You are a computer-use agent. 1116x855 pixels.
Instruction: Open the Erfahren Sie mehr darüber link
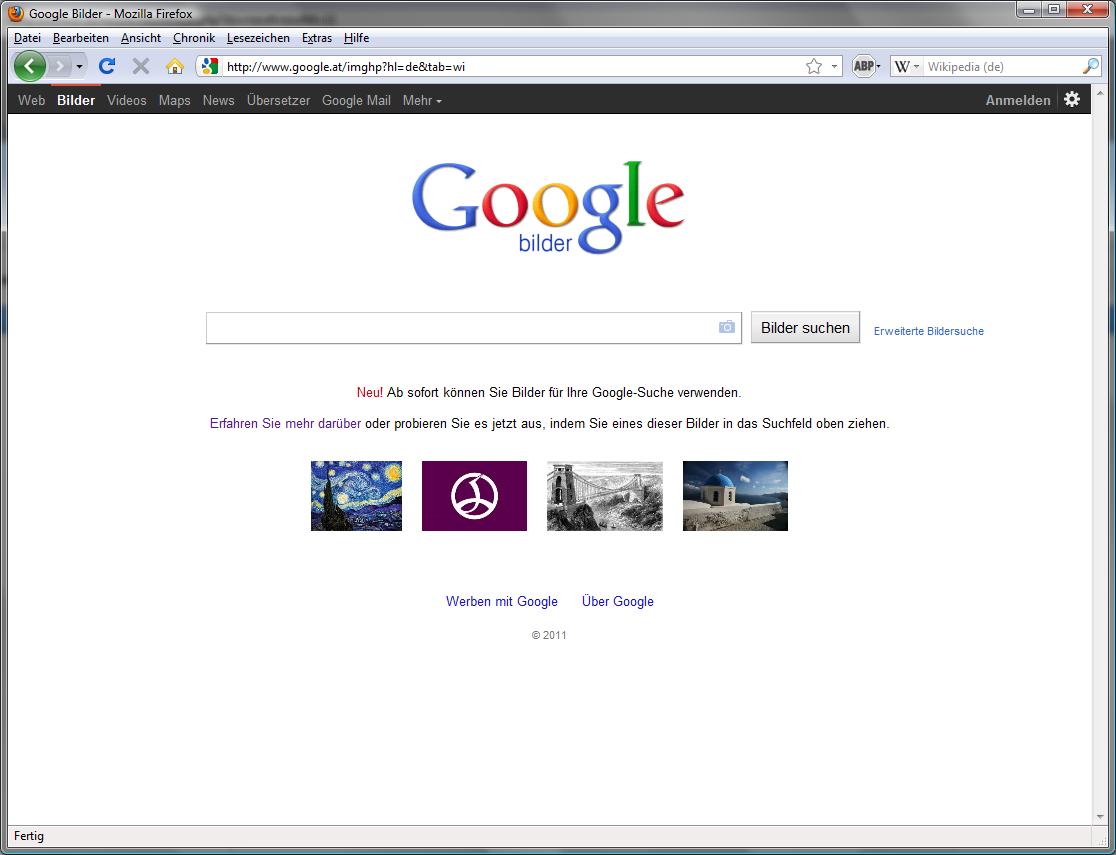pos(285,424)
